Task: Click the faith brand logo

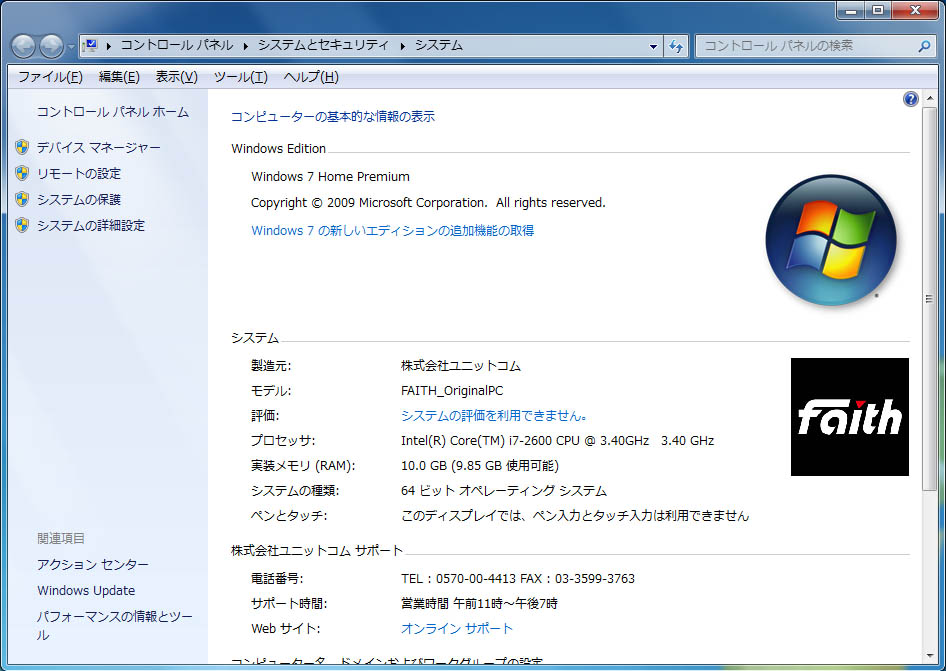Action: point(849,414)
